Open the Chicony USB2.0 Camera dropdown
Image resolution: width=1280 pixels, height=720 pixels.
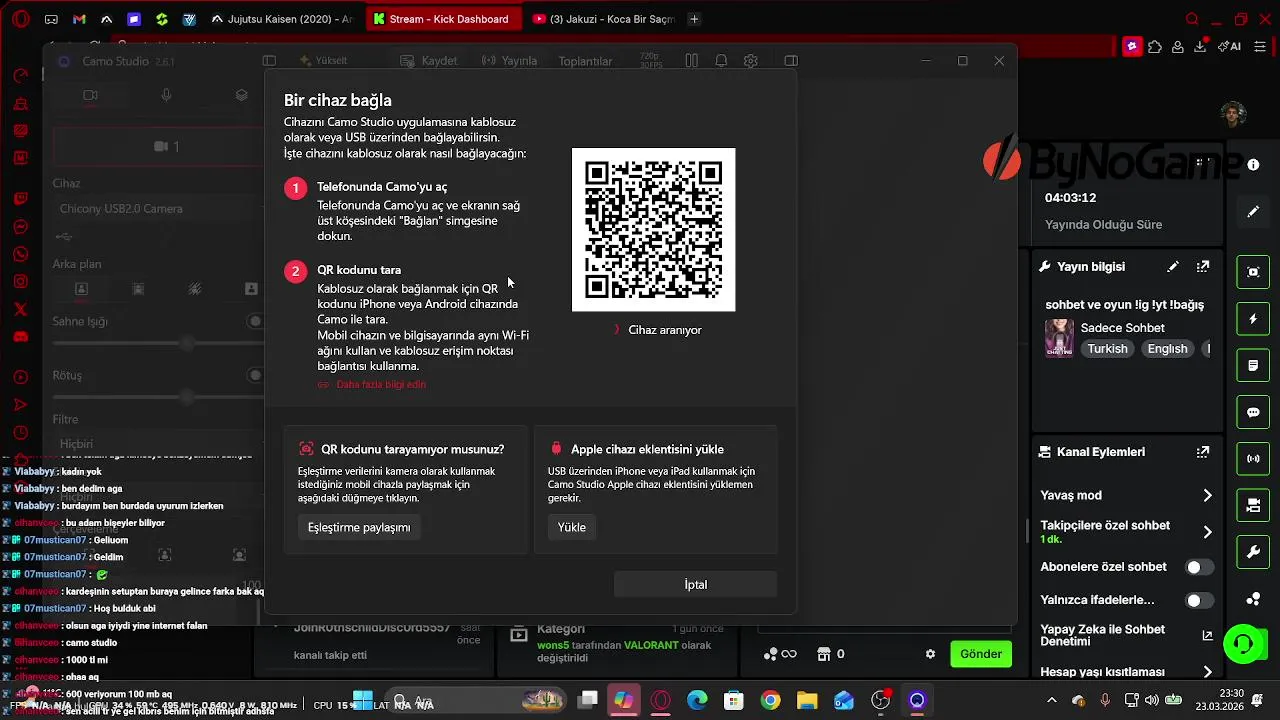pyautogui.click(x=158, y=209)
